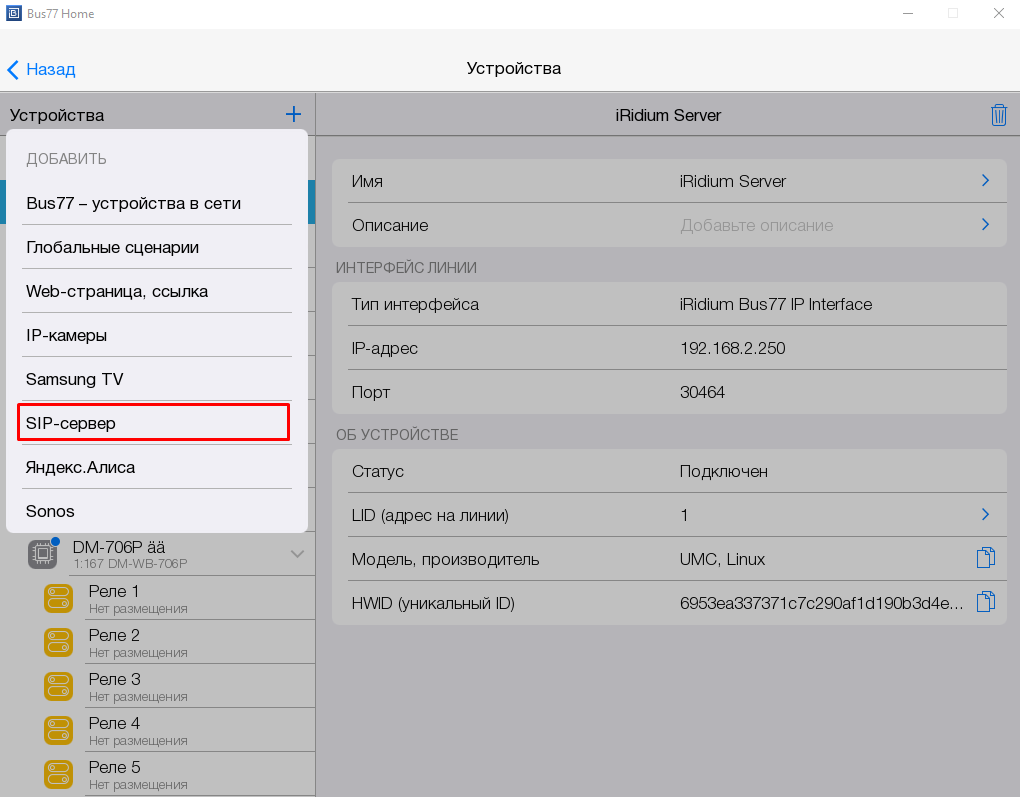The image size is (1020, 797).
Task: Copy the HWID unique ID value
Action: click(985, 602)
